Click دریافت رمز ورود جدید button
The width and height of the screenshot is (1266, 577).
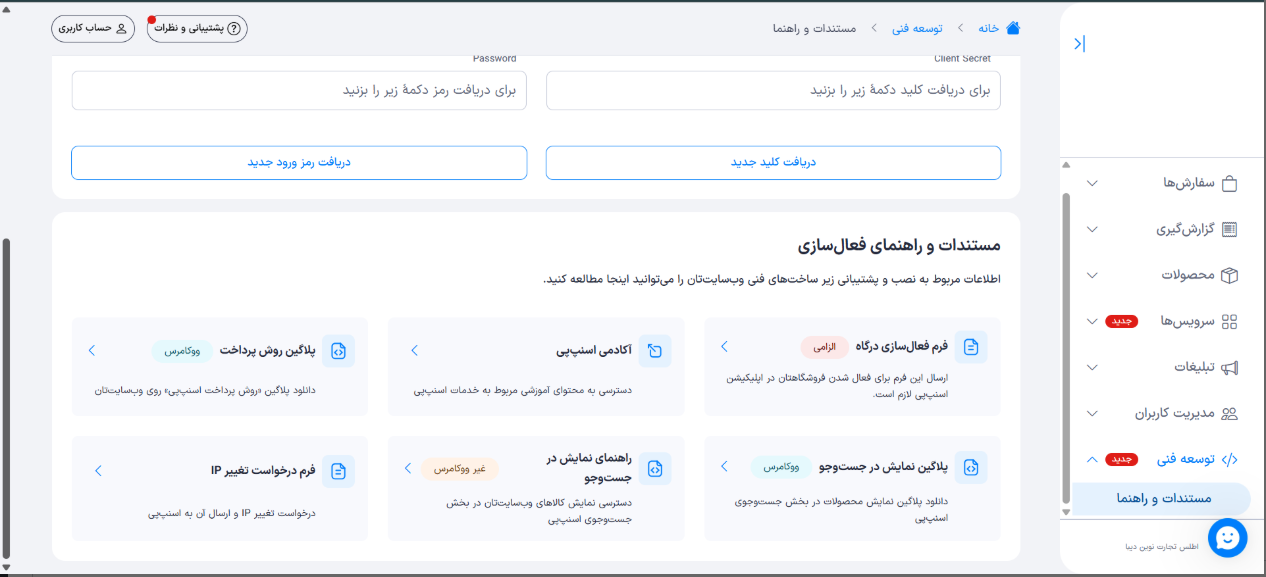(299, 162)
